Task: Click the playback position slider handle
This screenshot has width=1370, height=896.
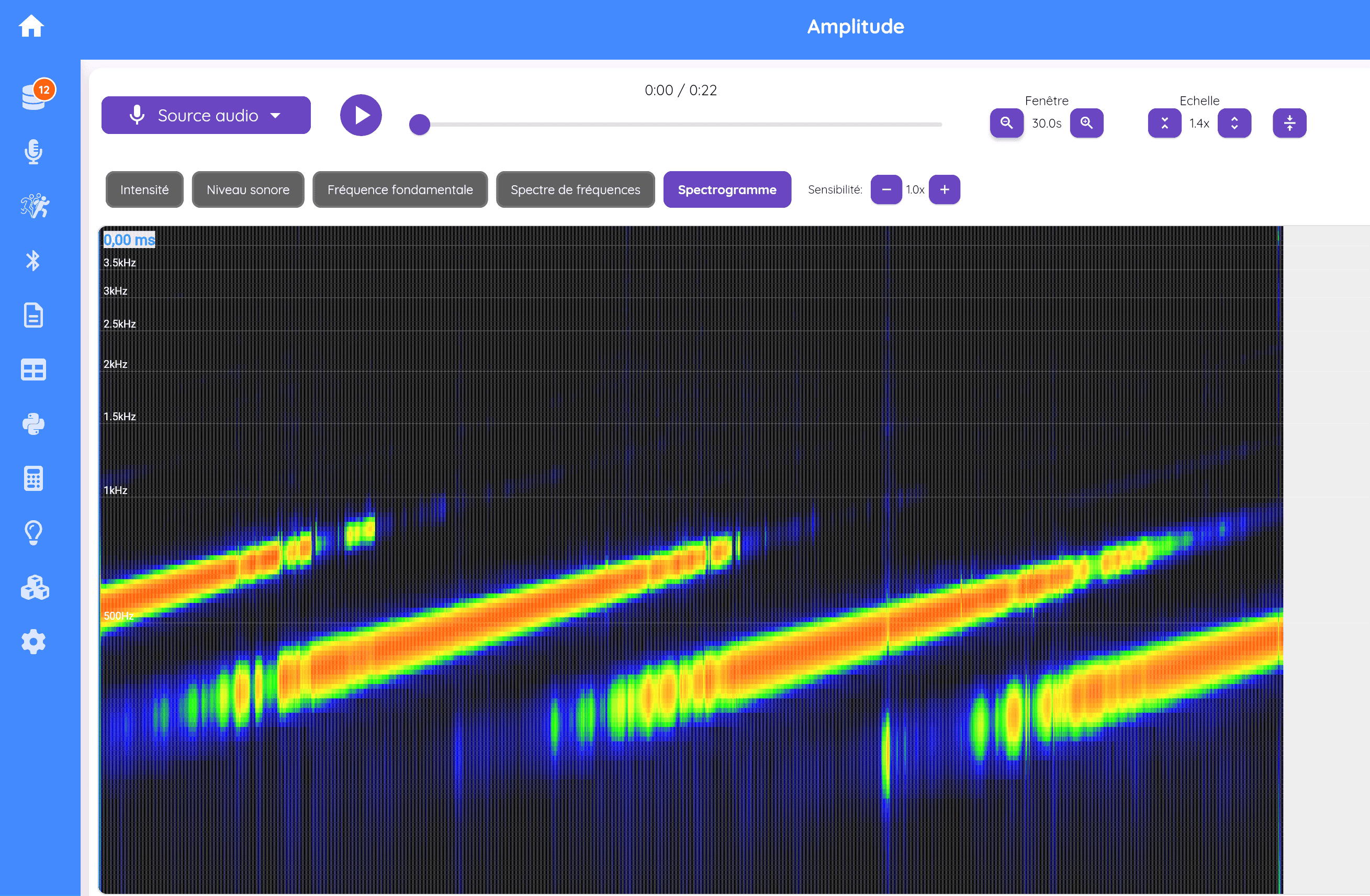Action: [x=420, y=125]
